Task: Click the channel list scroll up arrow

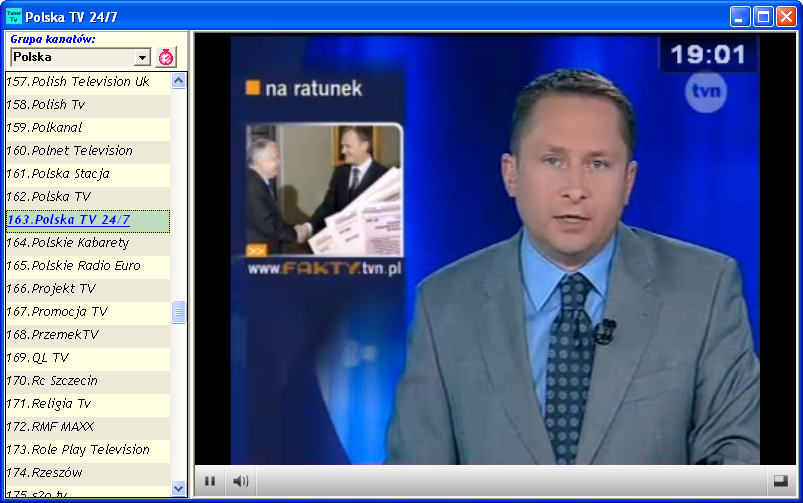Action: 179,81
